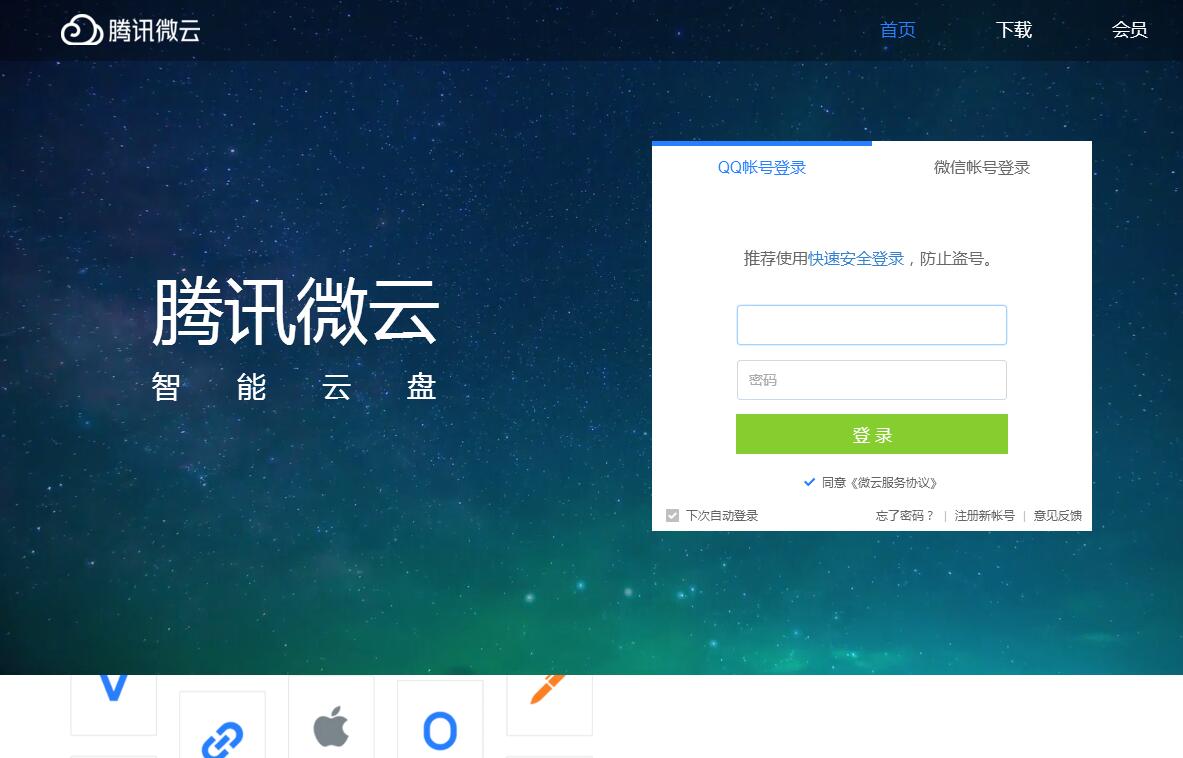
Task: Click the orange pen icon tile
Action: point(549,705)
